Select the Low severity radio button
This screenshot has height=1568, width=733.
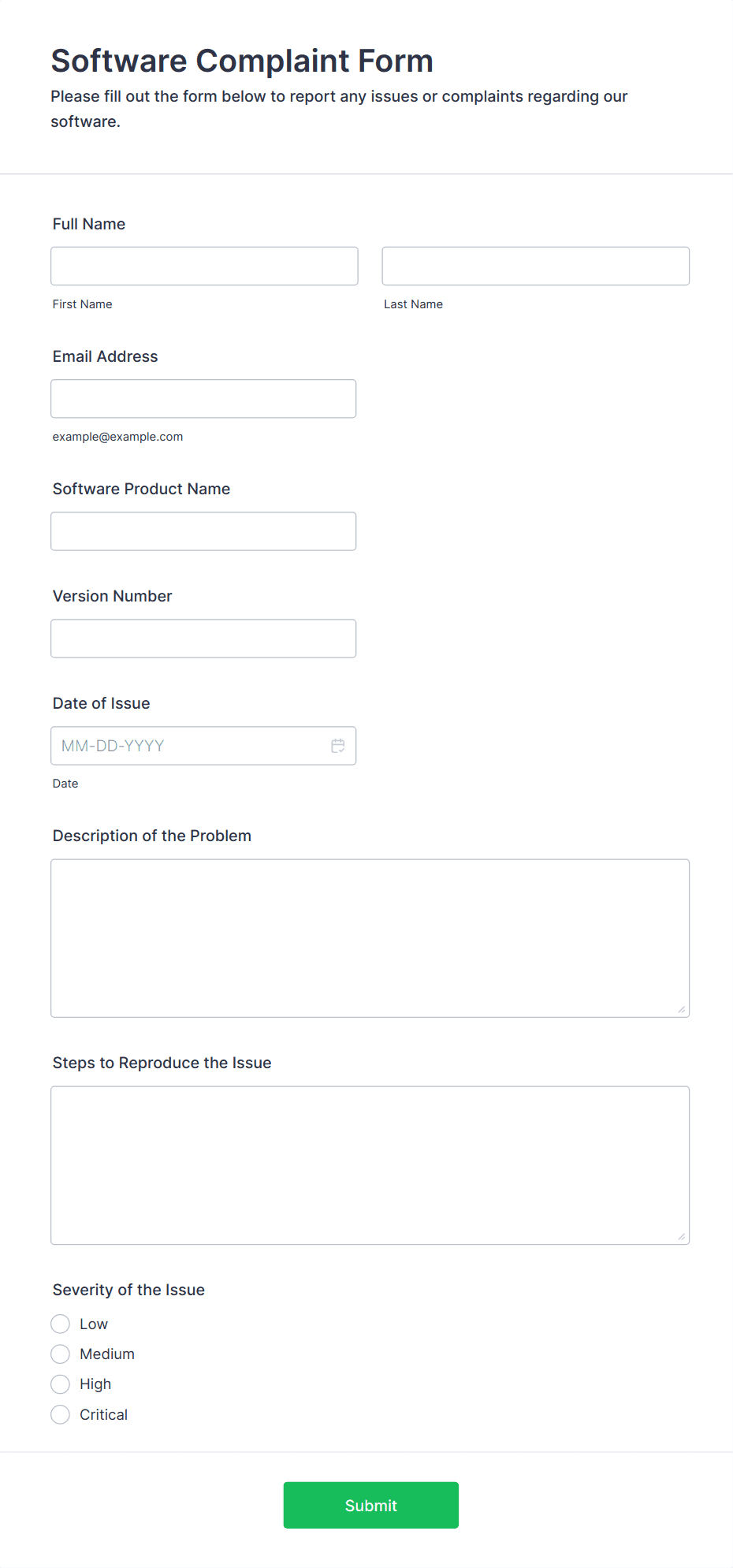(61, 1324)
